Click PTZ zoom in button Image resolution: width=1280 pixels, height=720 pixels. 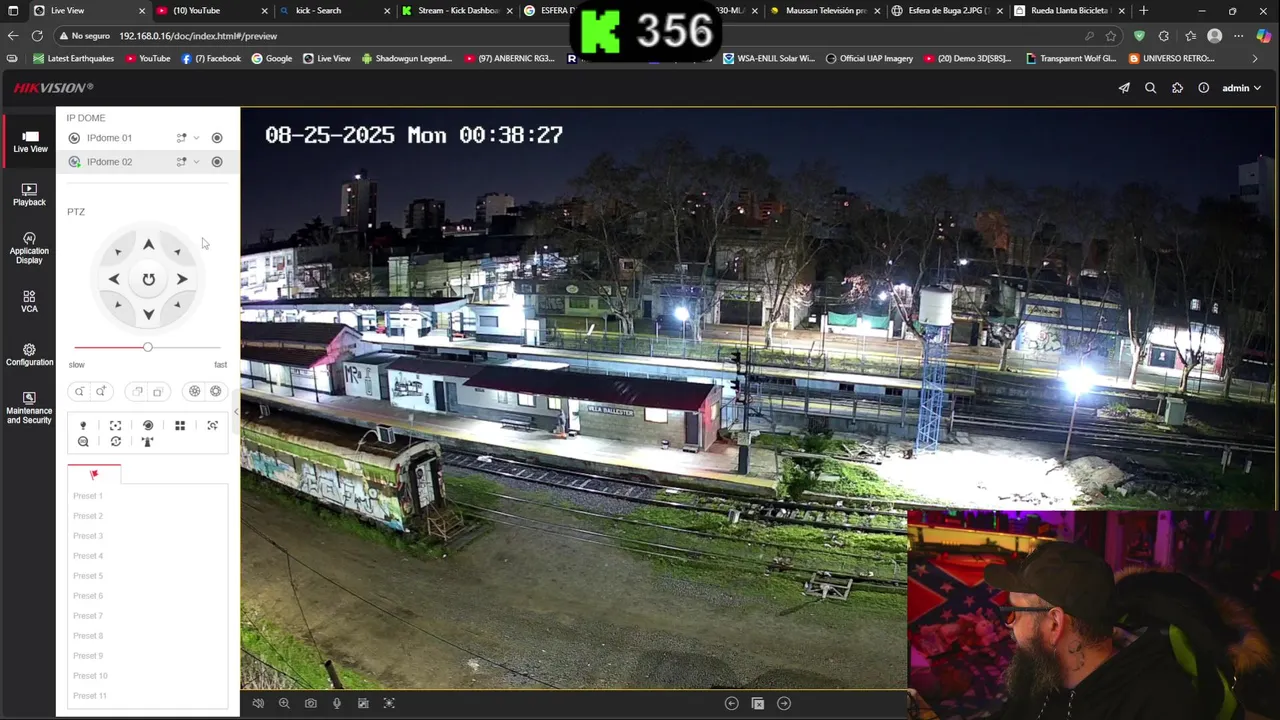(x=101, y=391)
